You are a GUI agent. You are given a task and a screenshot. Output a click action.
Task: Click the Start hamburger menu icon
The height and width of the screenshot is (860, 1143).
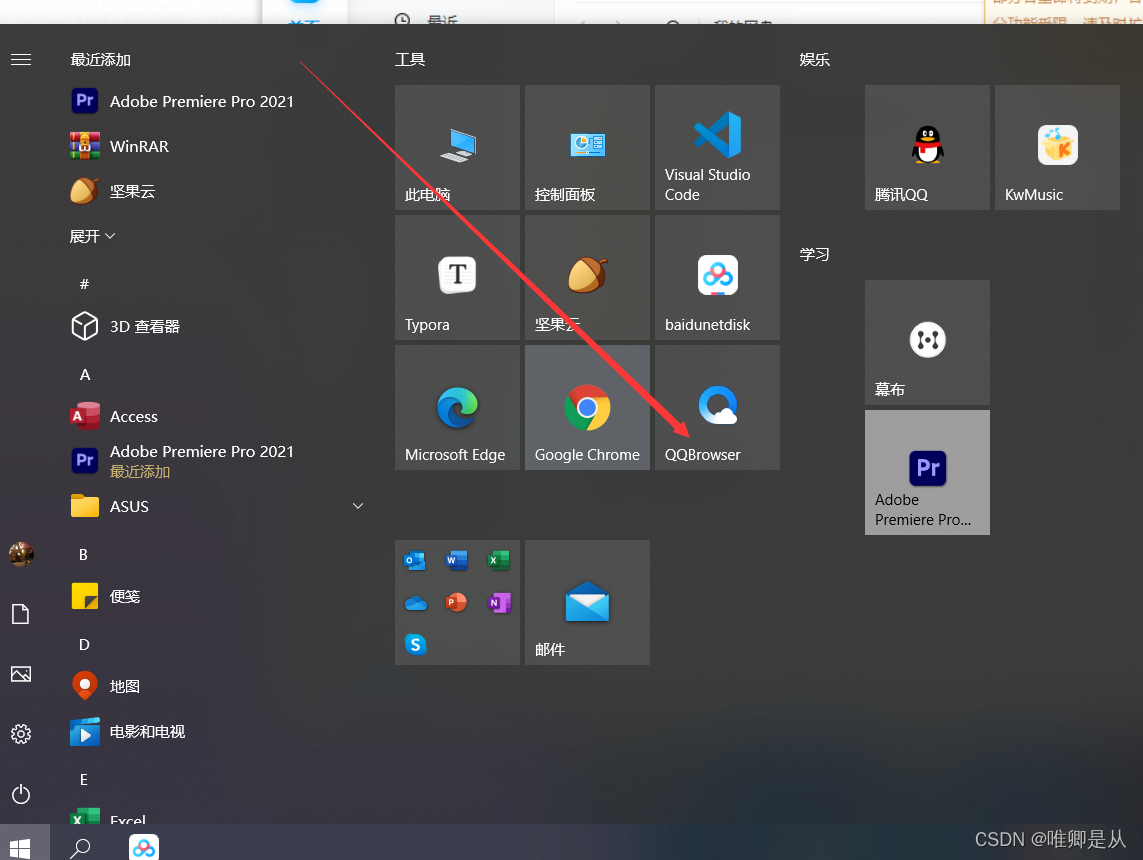click(x=21, y=60)
